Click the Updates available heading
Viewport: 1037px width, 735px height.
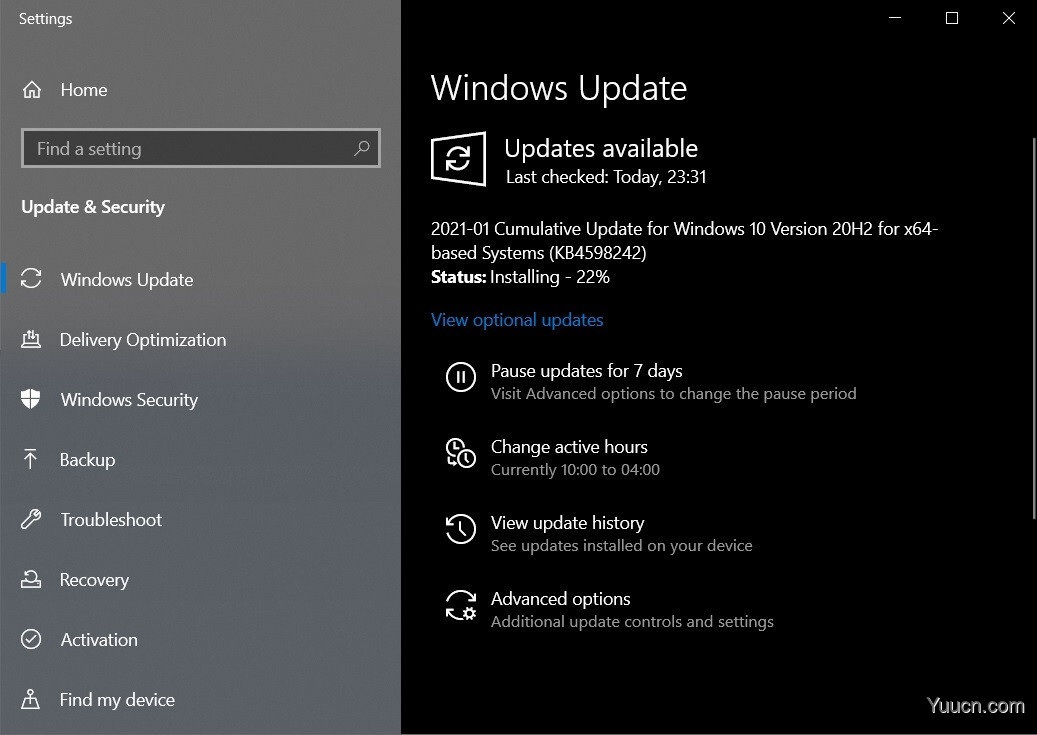tap(601, 149)
